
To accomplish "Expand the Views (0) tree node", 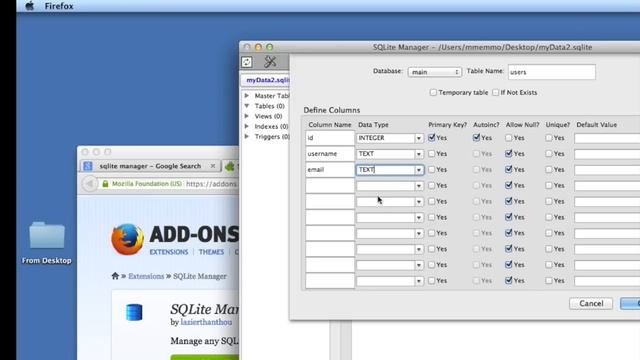I will click(247, 116).
